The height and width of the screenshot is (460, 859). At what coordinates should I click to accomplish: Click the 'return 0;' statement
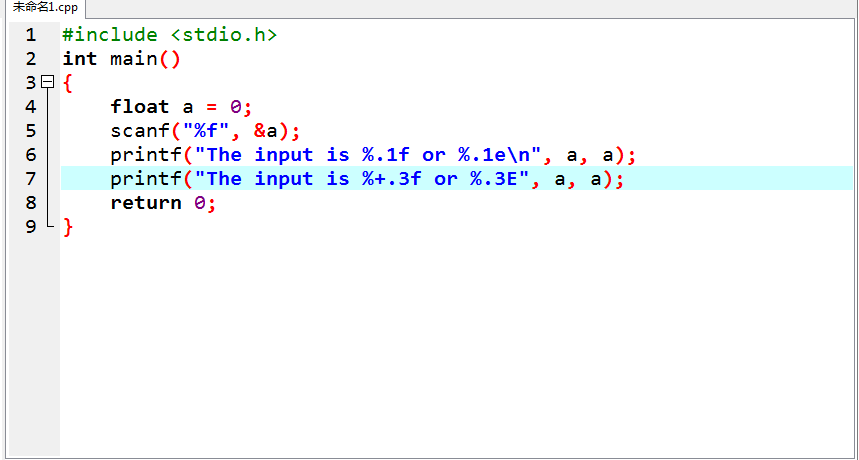pos(163,202)
